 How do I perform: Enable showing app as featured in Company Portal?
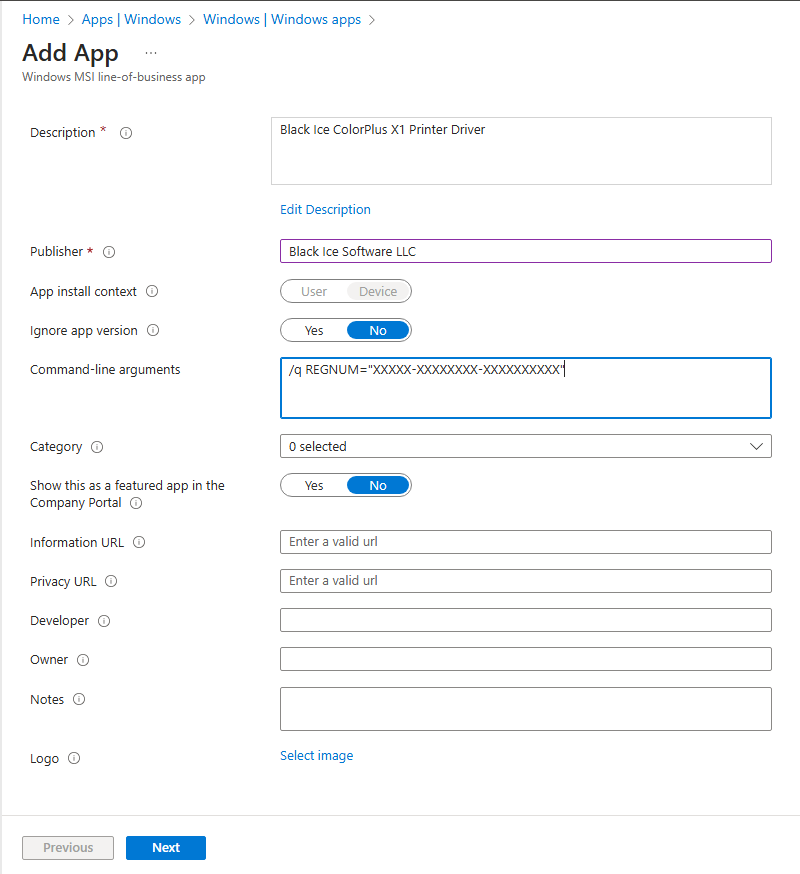coord(314,485)
